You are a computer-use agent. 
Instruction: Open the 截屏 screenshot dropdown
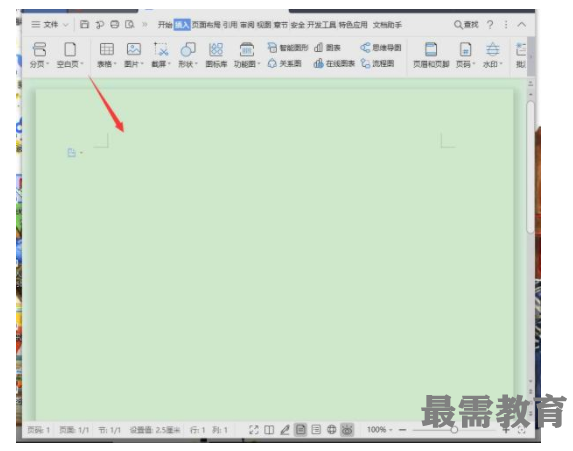pos(161,55)
